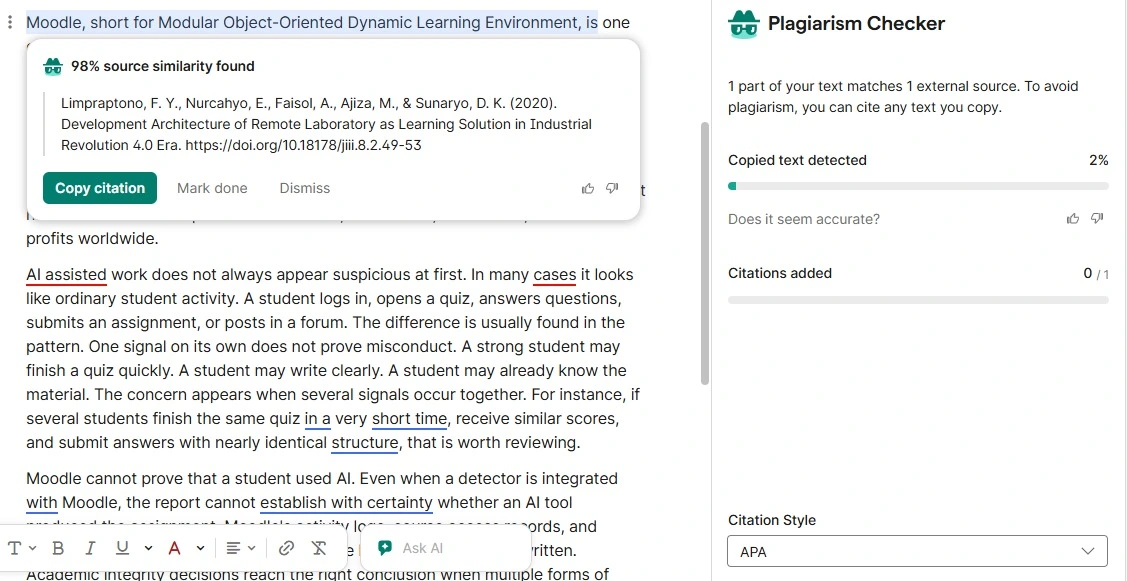Click '98% source similarity found' heading
The image size is (1127, 581).
click(x=162, y=67)
